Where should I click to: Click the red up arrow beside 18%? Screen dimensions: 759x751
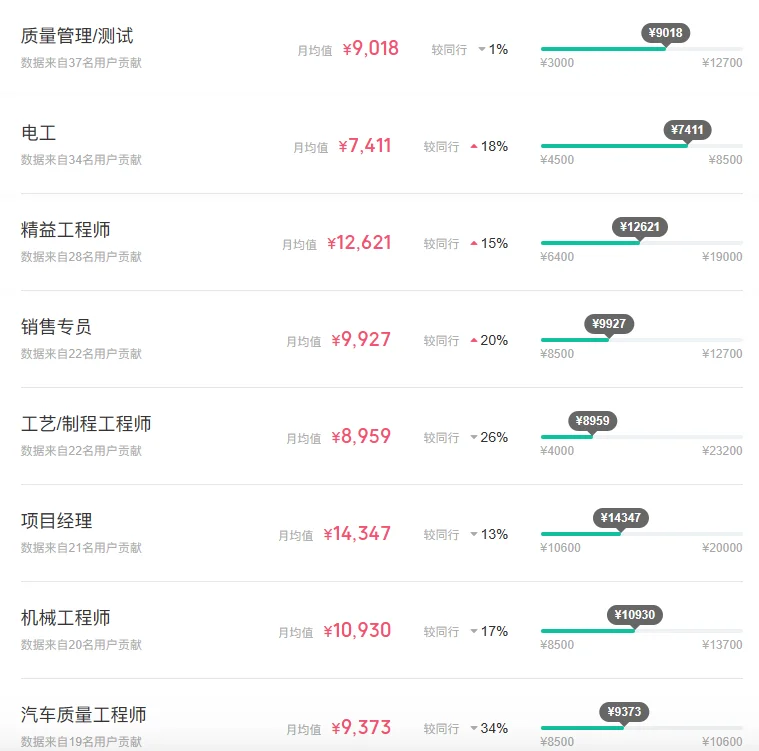[x=474, y=146]
